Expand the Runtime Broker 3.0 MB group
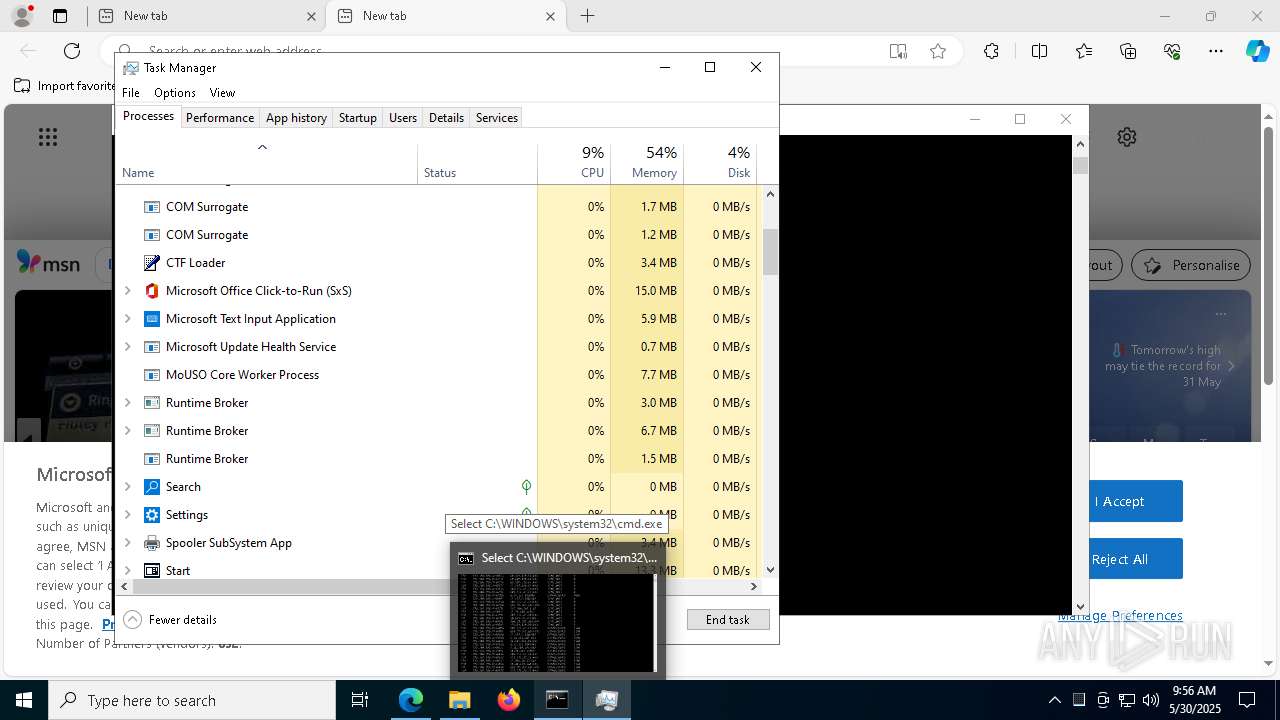 pos(127,403)
